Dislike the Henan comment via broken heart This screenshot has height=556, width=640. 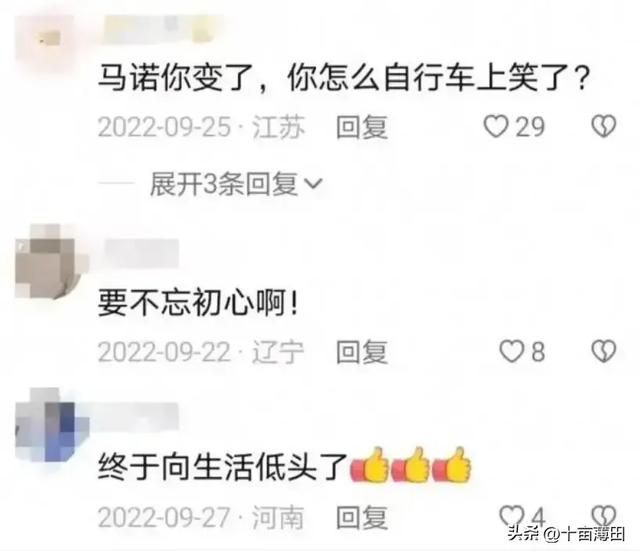(604, 516)
